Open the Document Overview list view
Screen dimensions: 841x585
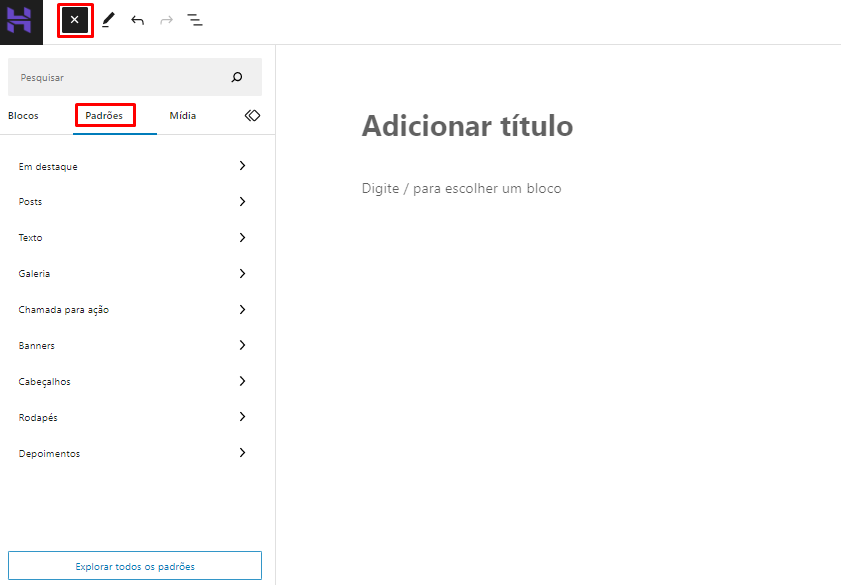tap(195, 20)
